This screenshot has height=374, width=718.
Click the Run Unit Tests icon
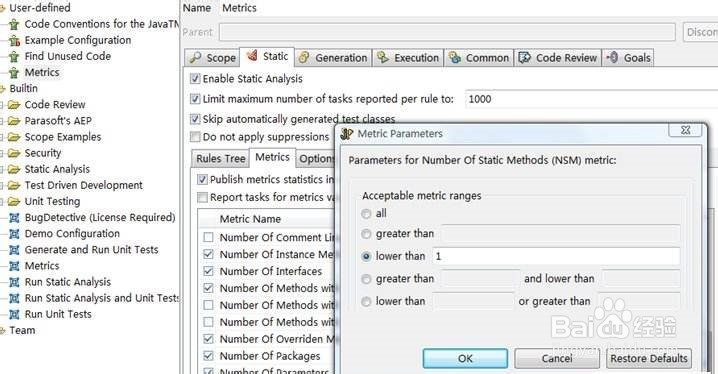point(14,314)
